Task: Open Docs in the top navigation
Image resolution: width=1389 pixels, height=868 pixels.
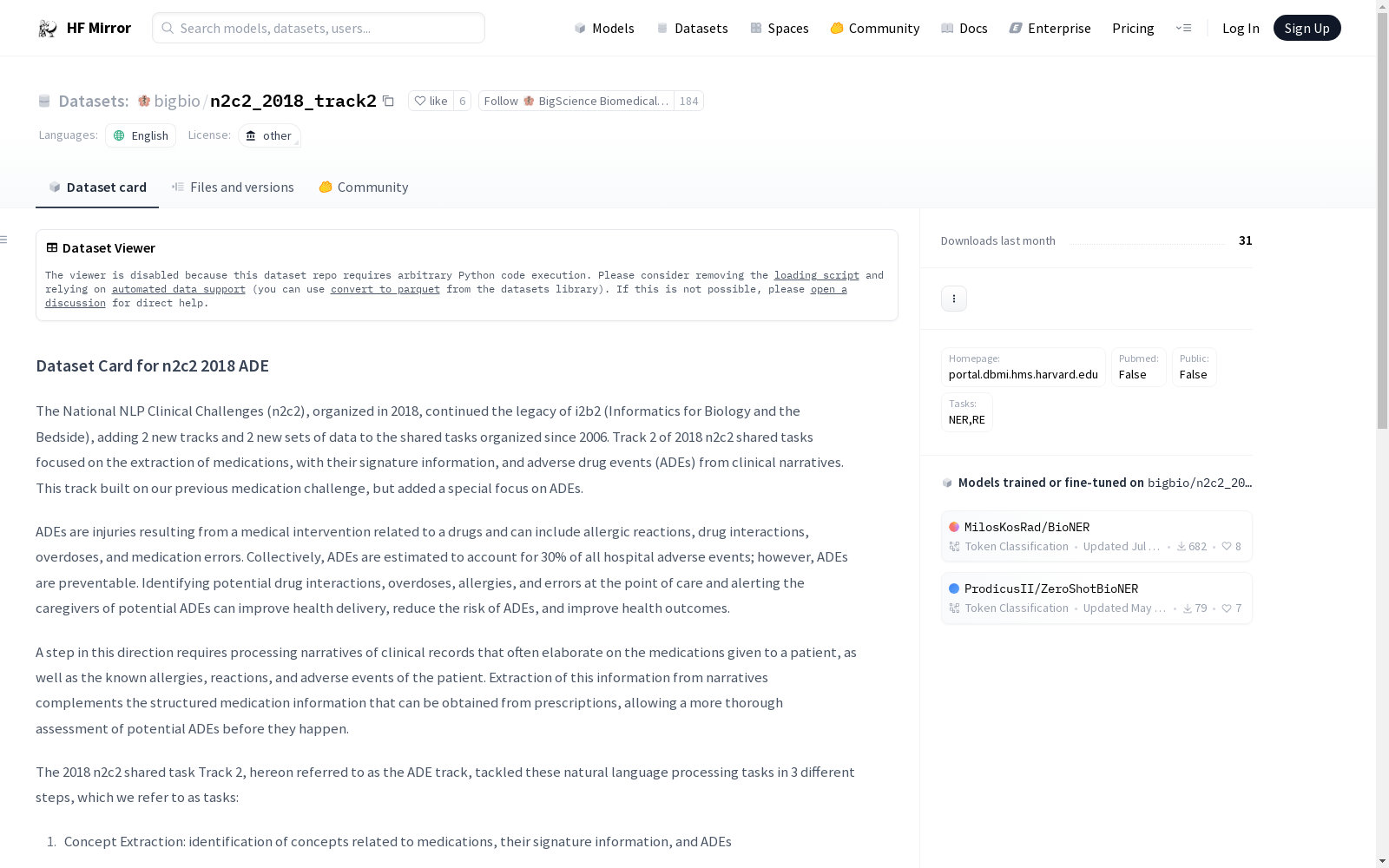Action: point(964,28)
